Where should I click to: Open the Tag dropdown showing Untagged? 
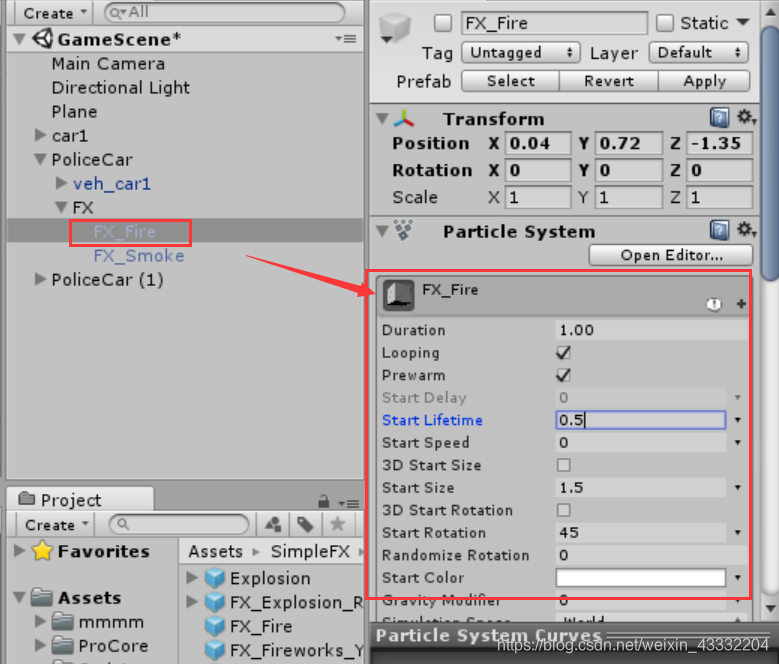(x=521, y=52)
